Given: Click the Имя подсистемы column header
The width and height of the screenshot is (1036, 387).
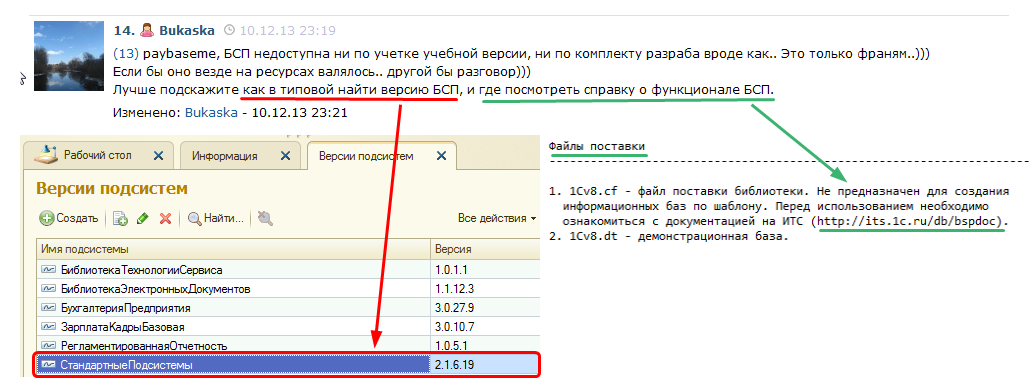Looking at the screenshot, I should click(x=234, y=250).
